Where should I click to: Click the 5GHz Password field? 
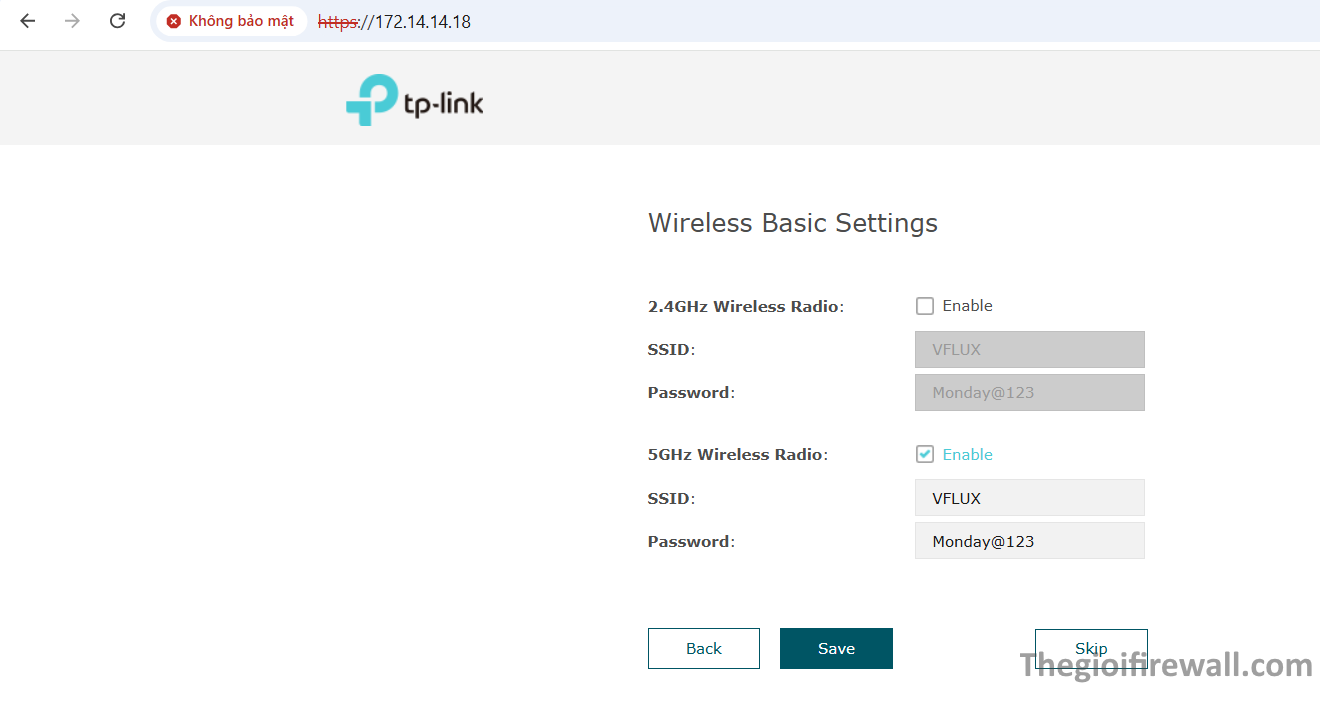(x=1029, y=541)
